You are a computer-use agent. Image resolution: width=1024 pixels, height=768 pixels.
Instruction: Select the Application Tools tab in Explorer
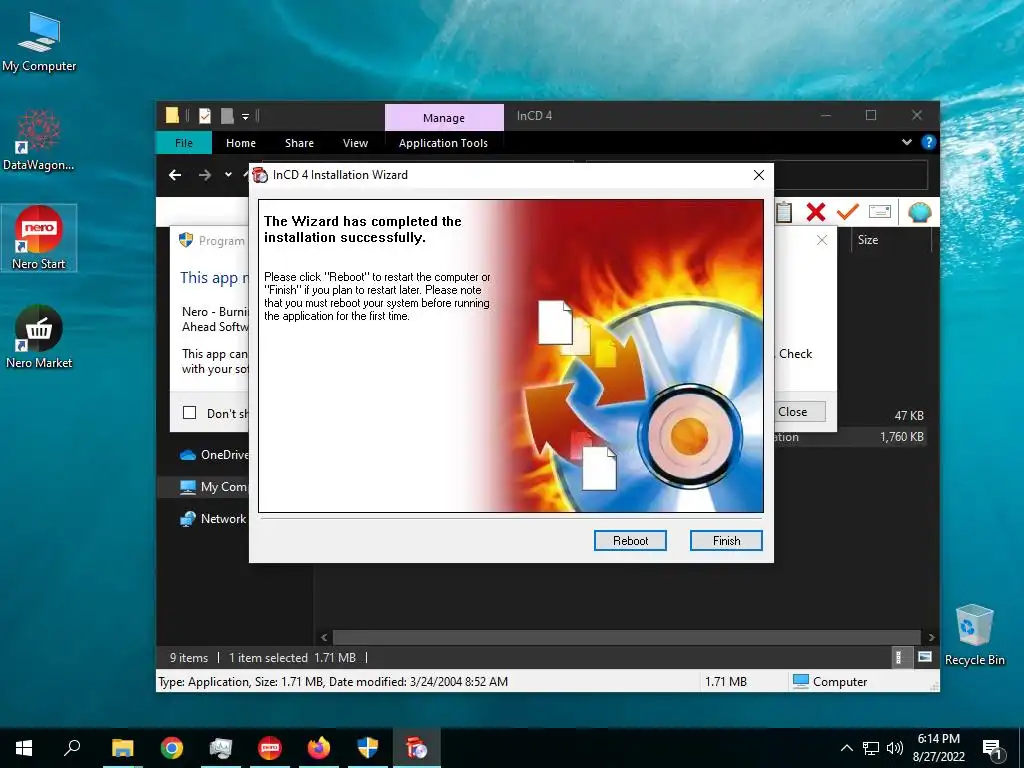click(x=443, y=143)
